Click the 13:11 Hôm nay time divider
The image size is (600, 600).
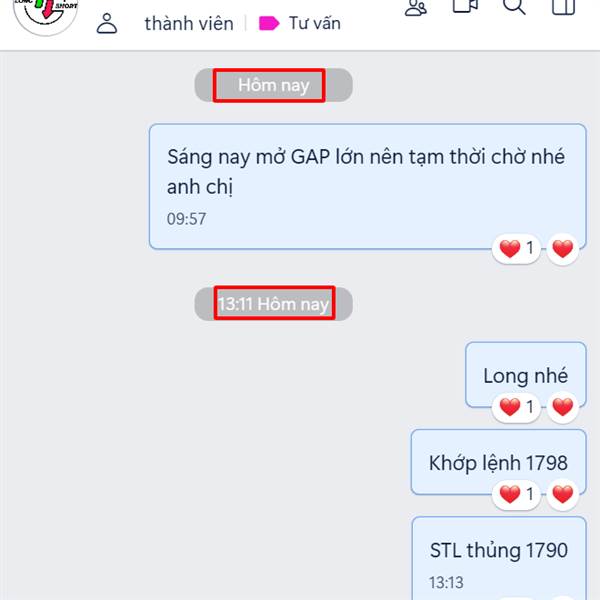(x=273, y=304)
